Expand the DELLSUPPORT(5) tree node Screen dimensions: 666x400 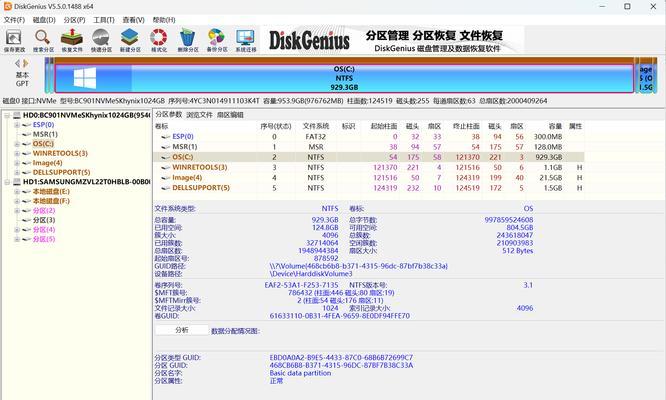tap(17, 172)
